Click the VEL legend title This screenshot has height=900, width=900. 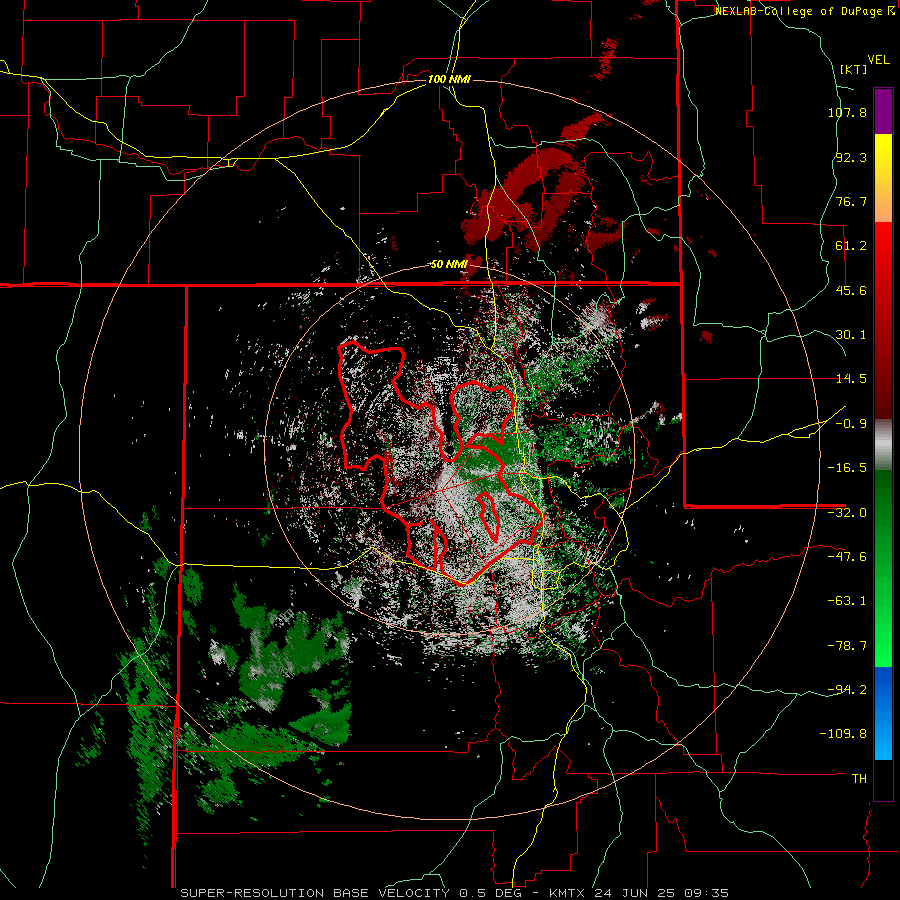[x=878, y=60]
